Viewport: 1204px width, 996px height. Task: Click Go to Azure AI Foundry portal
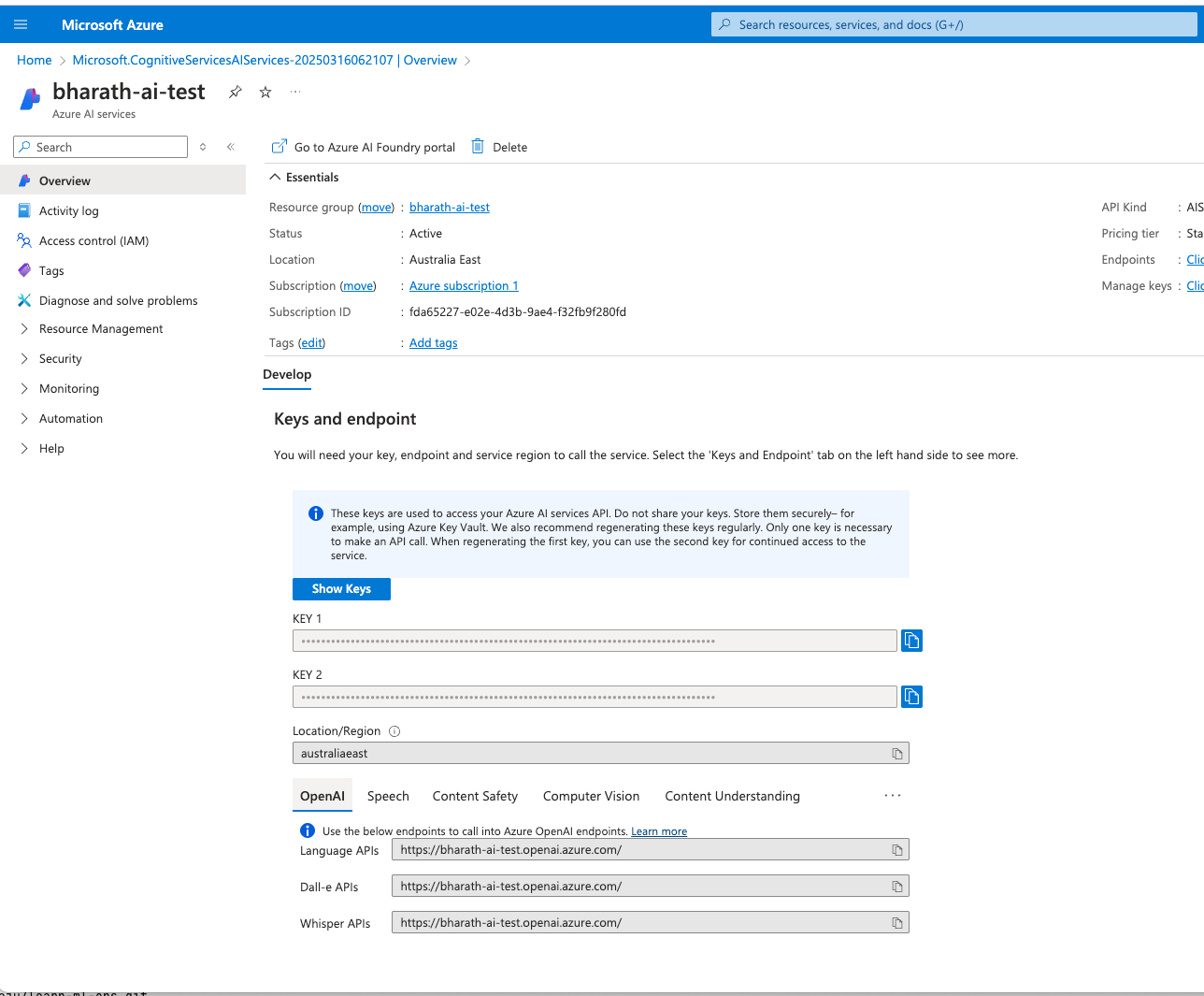coord(364,147)
